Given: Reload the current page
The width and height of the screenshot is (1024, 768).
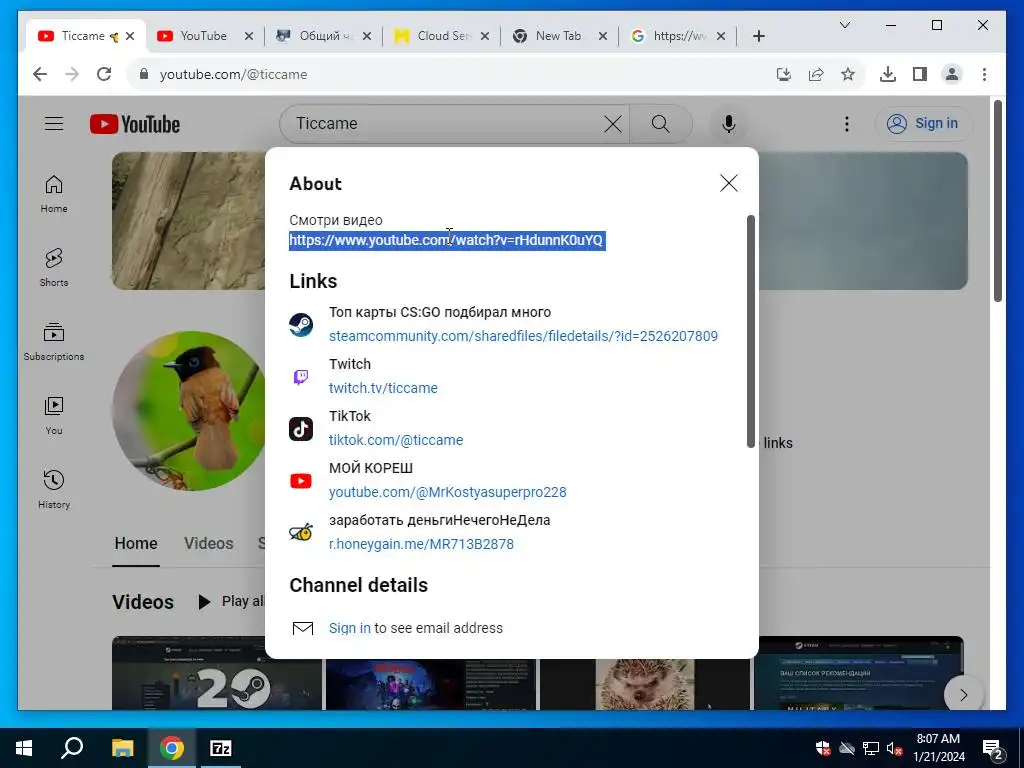Looking at the screenshot, I should click(104, 74).
